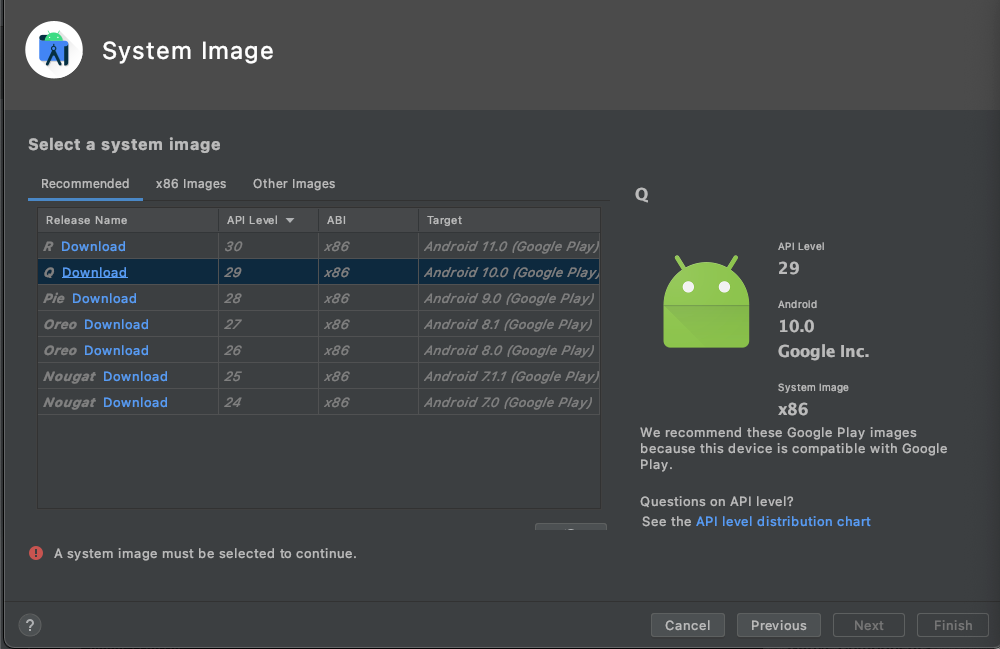
Task: Switch to the x86 Images tab
Action: [x=191, y=184]
